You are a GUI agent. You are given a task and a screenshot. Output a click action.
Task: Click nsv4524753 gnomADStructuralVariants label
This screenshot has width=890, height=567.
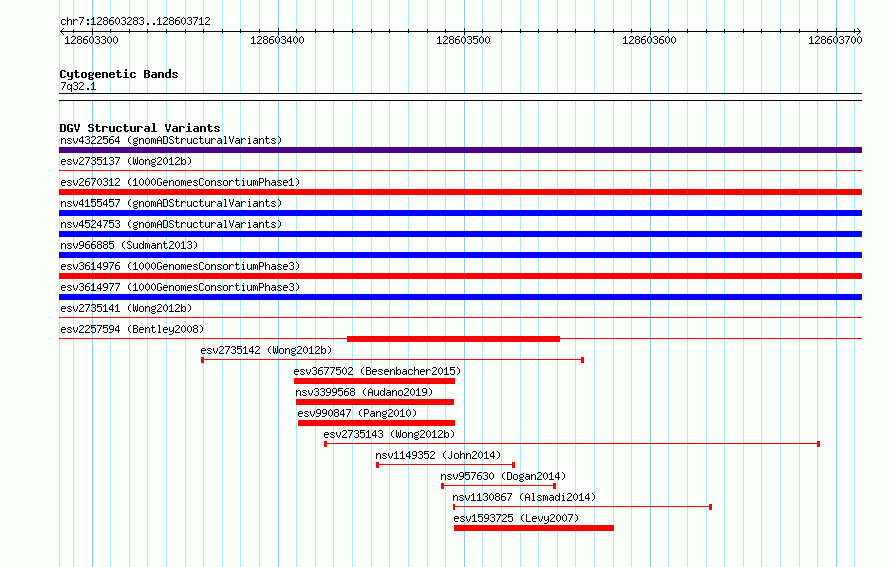tap(171, 224)
